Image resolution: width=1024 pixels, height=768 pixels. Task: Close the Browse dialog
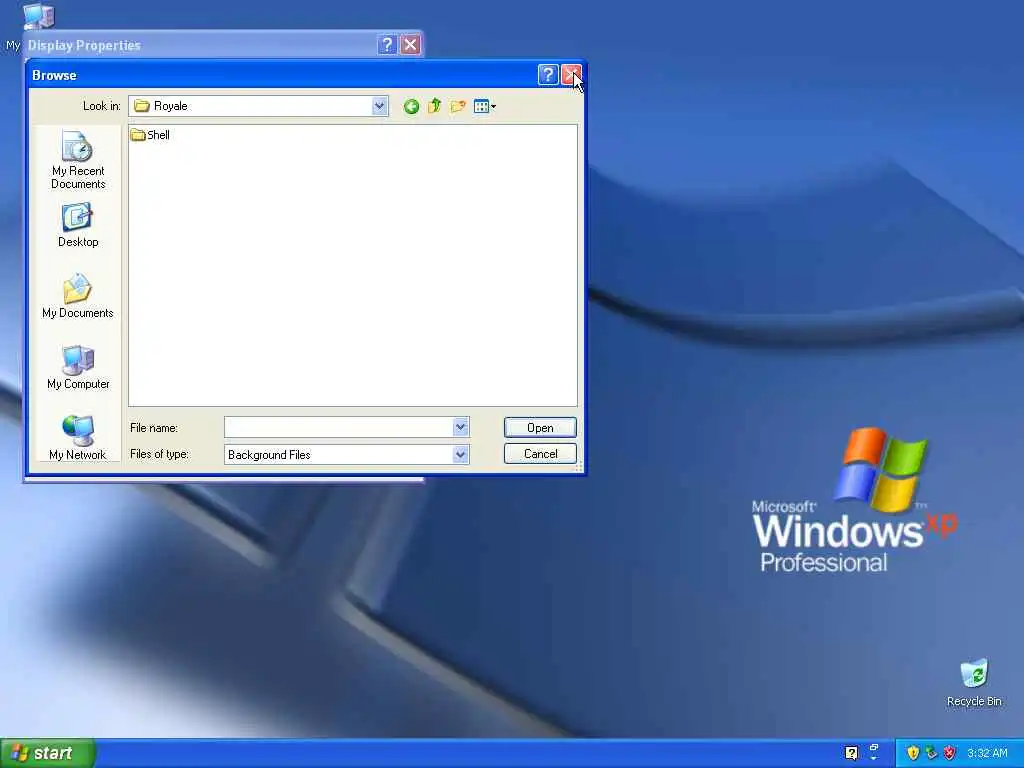pyautogui.click(x=571, y=75)
